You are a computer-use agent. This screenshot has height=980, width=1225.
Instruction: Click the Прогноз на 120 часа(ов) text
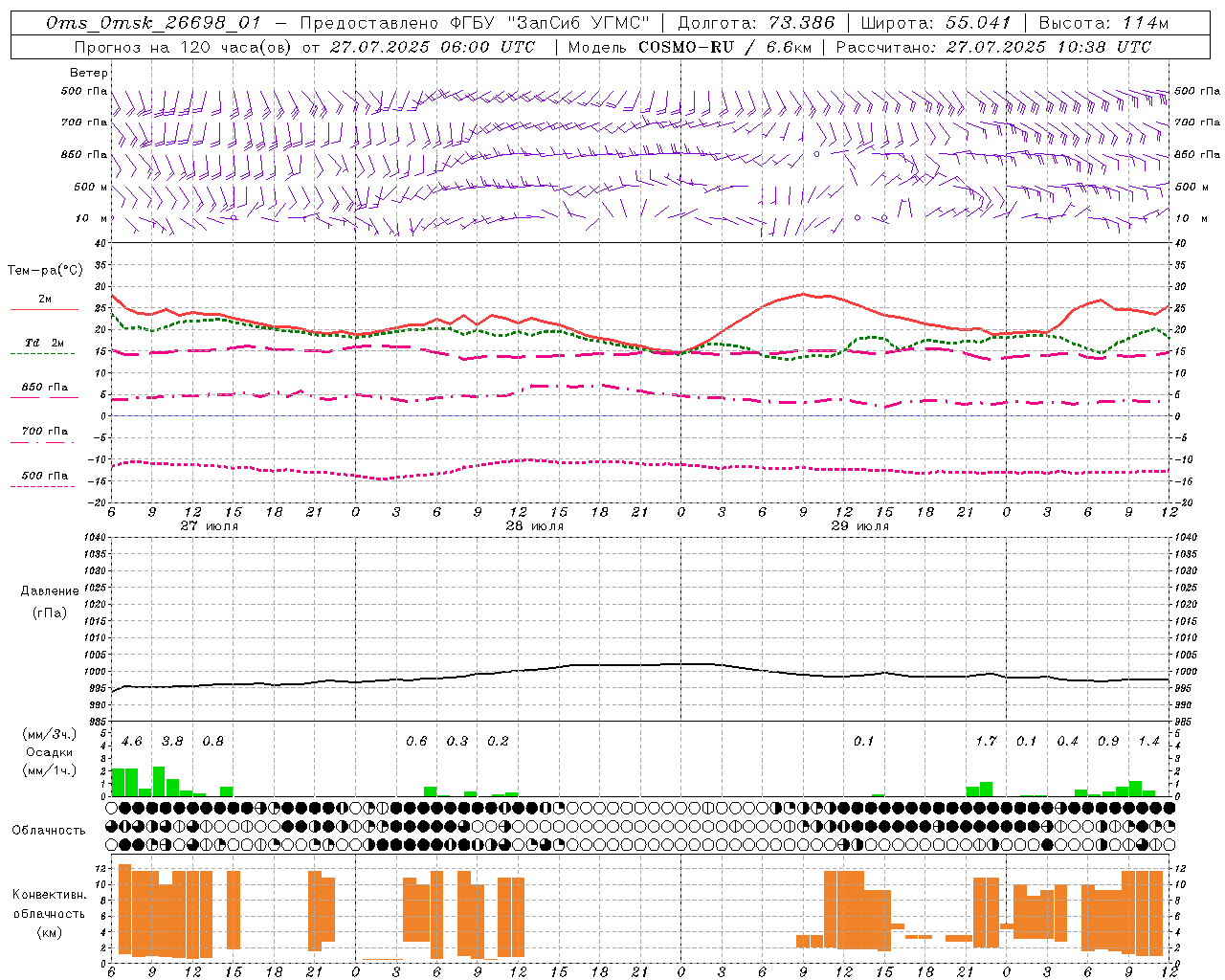(184, 47)
